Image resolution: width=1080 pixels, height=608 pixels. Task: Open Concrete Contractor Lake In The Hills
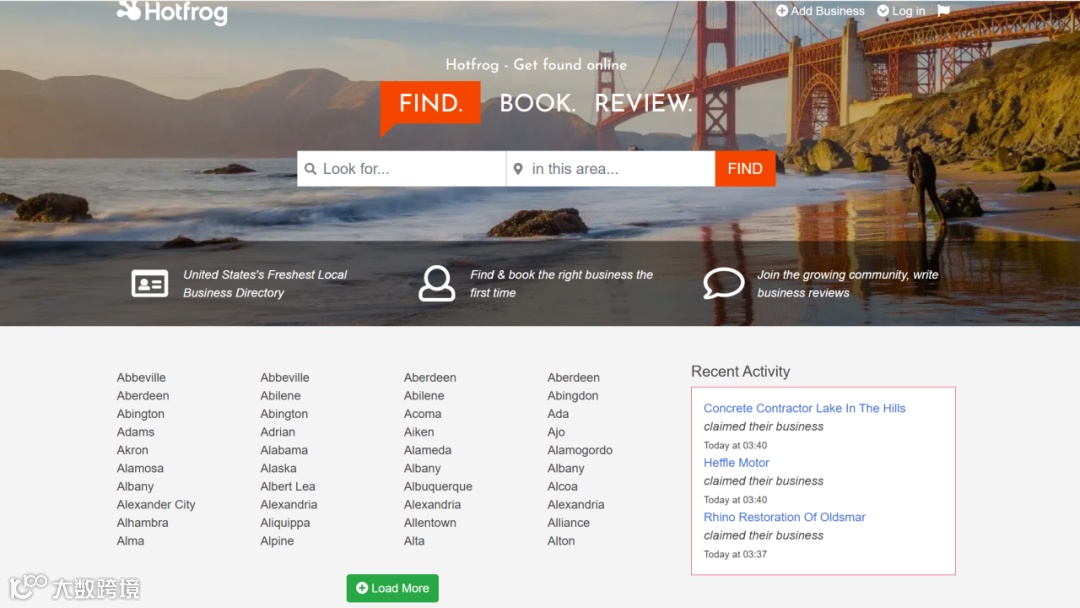tap(804, 408)
